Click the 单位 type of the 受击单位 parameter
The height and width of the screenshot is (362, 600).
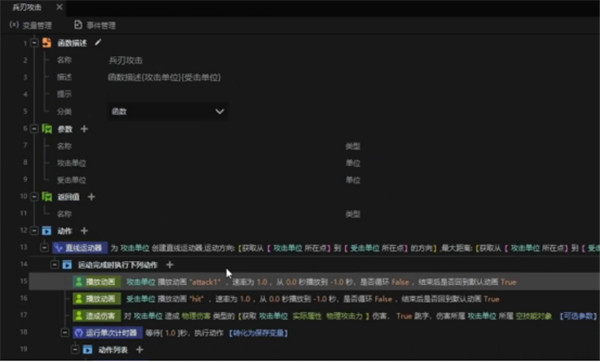(352, 180)
